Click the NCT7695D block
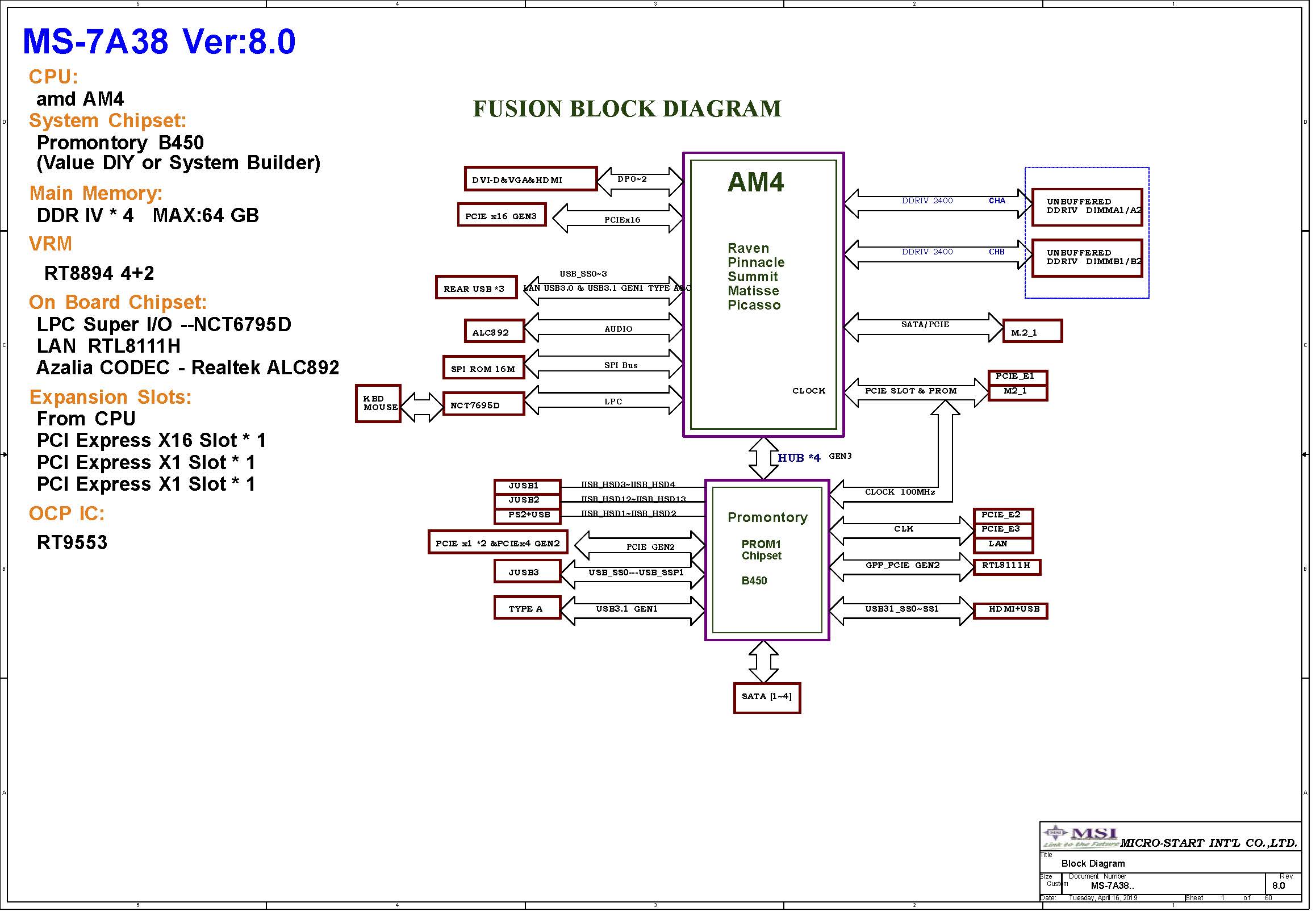Image resolution: width=1316 pixels, height=911 pixels. click(483, 404)
